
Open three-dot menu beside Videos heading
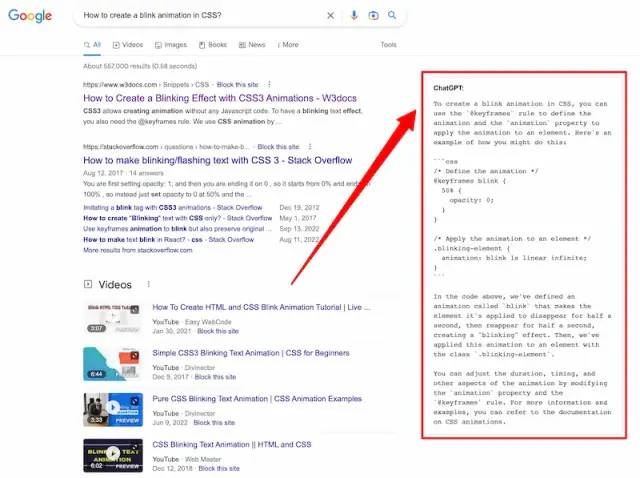tap(149, 284)
